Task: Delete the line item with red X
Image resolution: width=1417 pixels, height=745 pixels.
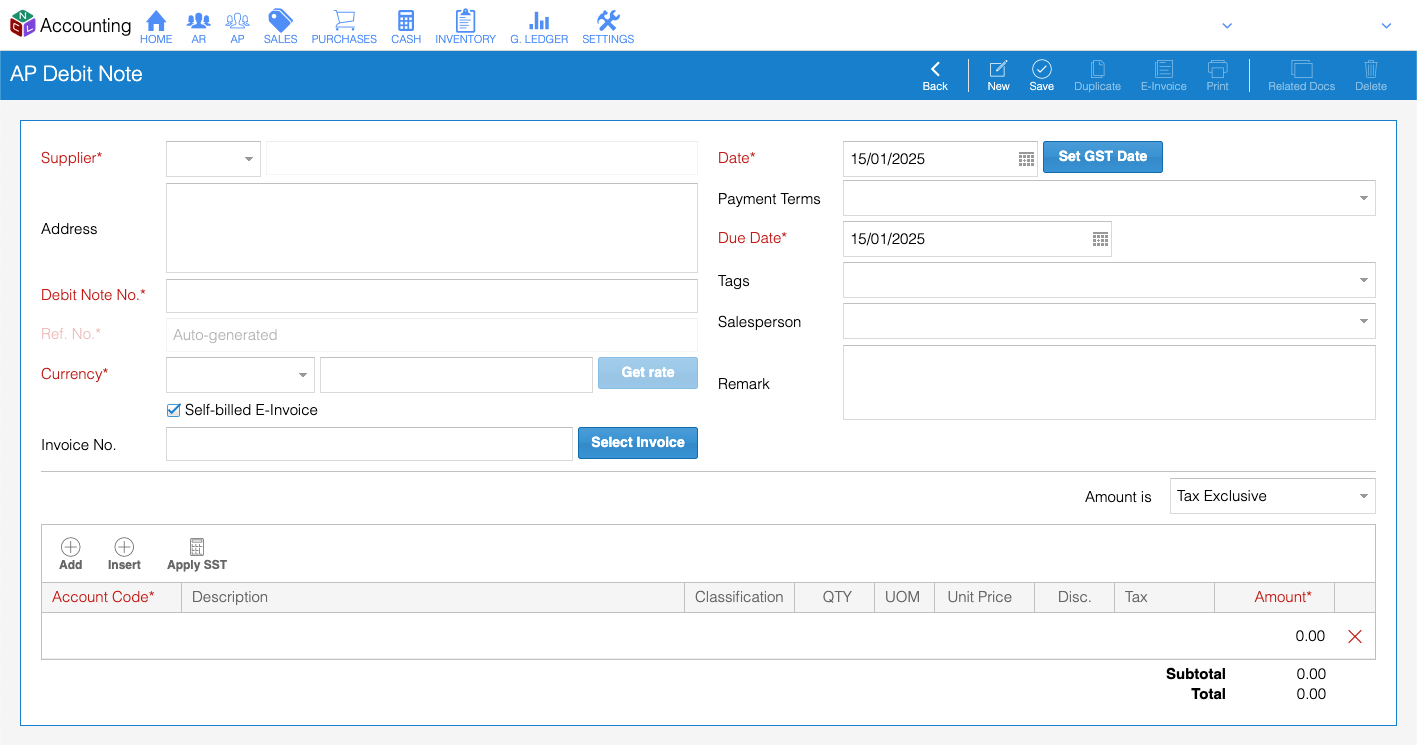Action: click(1355, 637)
